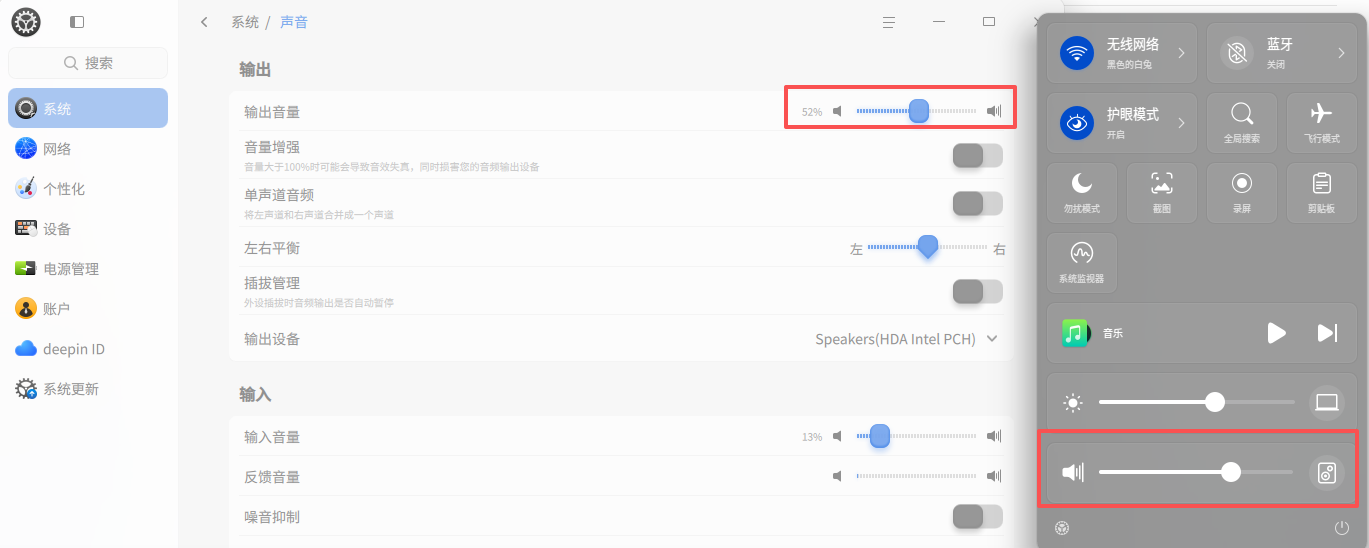Screen dimensions: 1369x548
Task: Click the laptop display icon beside brightness
Action: (1327, 402)
